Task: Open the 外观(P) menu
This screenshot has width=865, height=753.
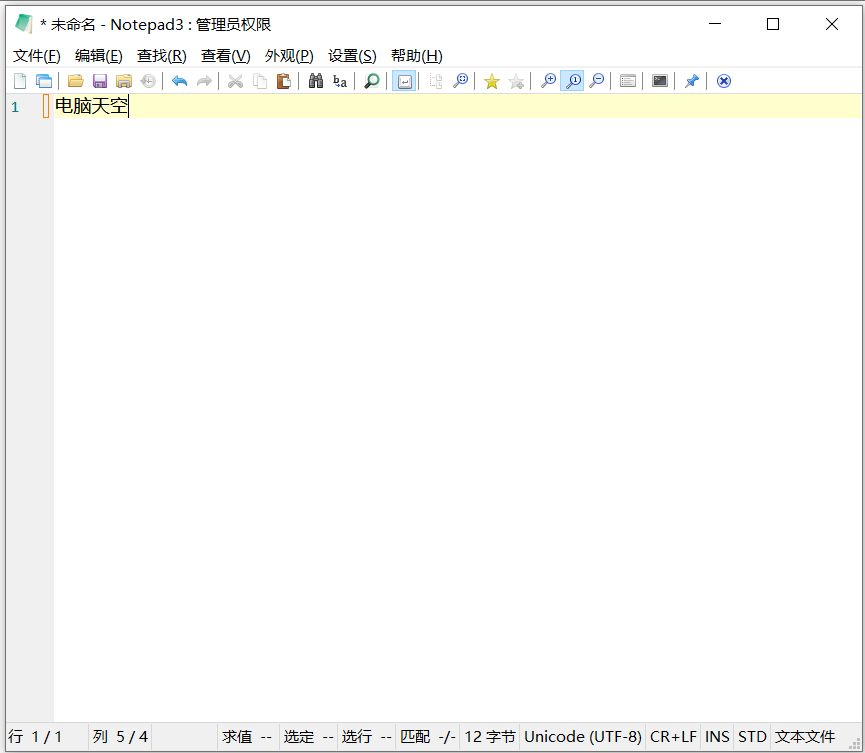Action: [289, 56]
